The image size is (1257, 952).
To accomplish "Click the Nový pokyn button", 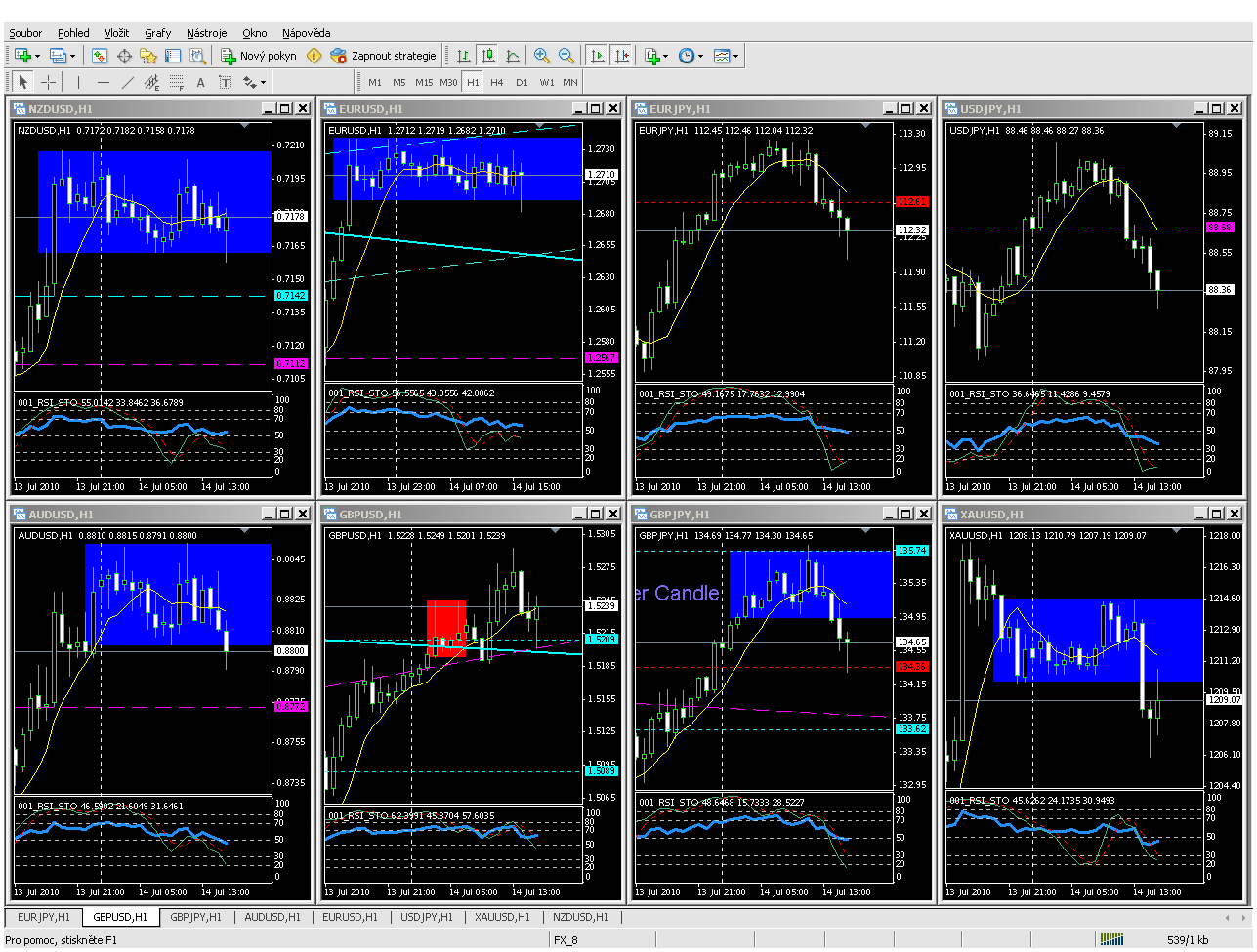I will [259, 57].
